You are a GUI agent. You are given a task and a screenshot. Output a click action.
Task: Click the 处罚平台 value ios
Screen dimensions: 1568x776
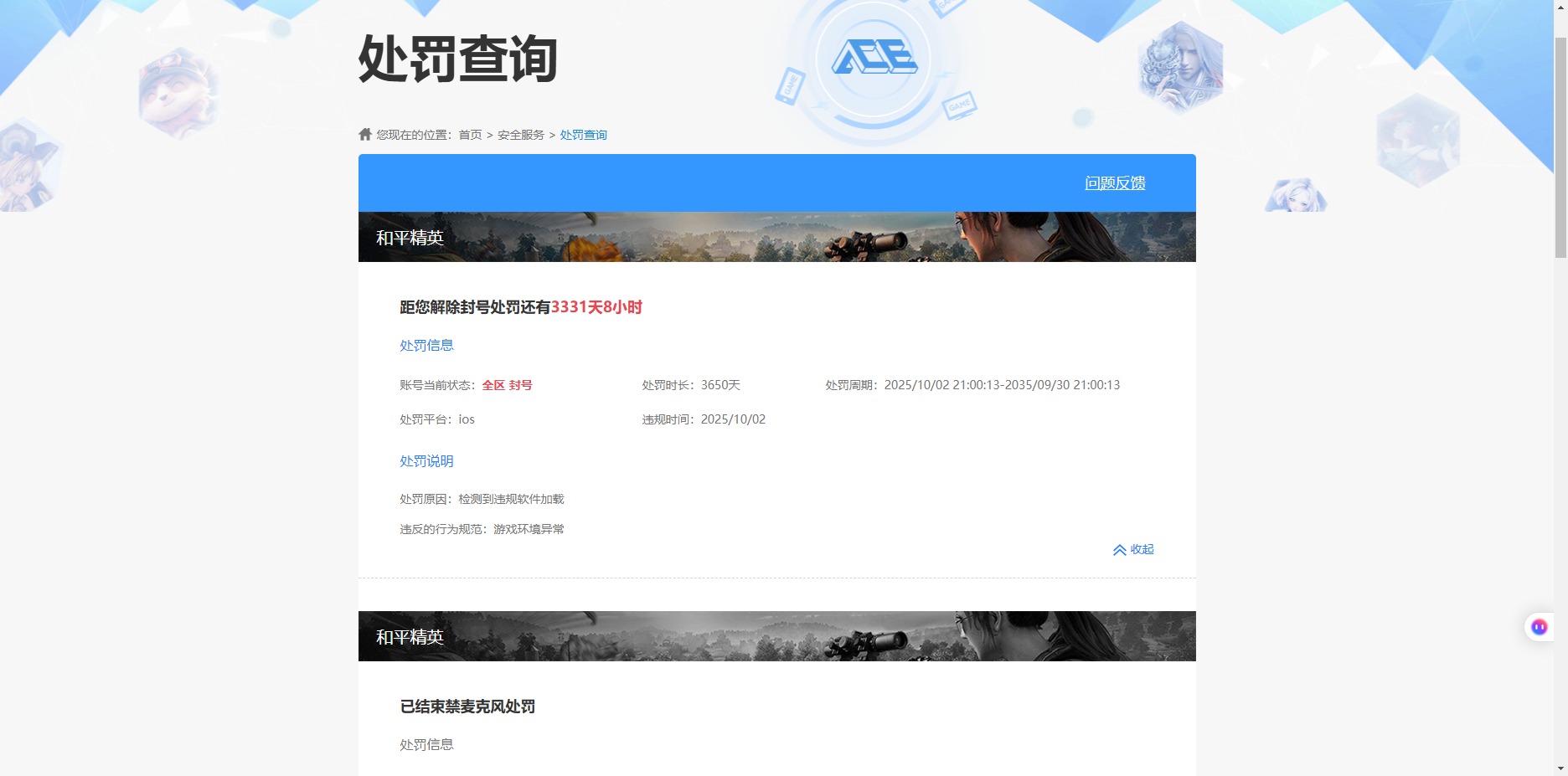[467, 419]
